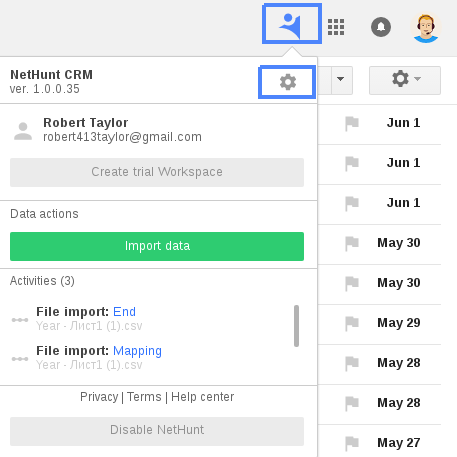Click Create trial Workspace button

pos(157,172)
